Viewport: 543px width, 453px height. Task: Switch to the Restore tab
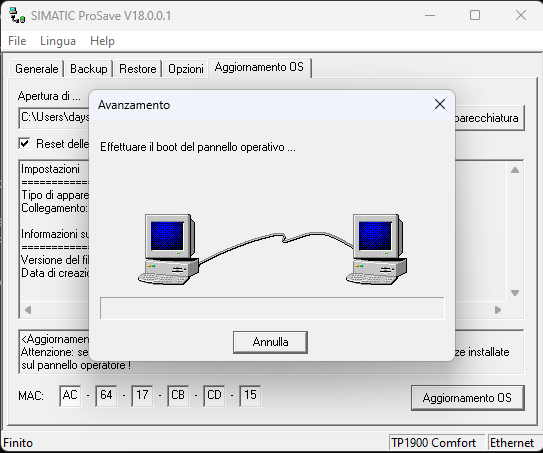click(x=137, y=69)
